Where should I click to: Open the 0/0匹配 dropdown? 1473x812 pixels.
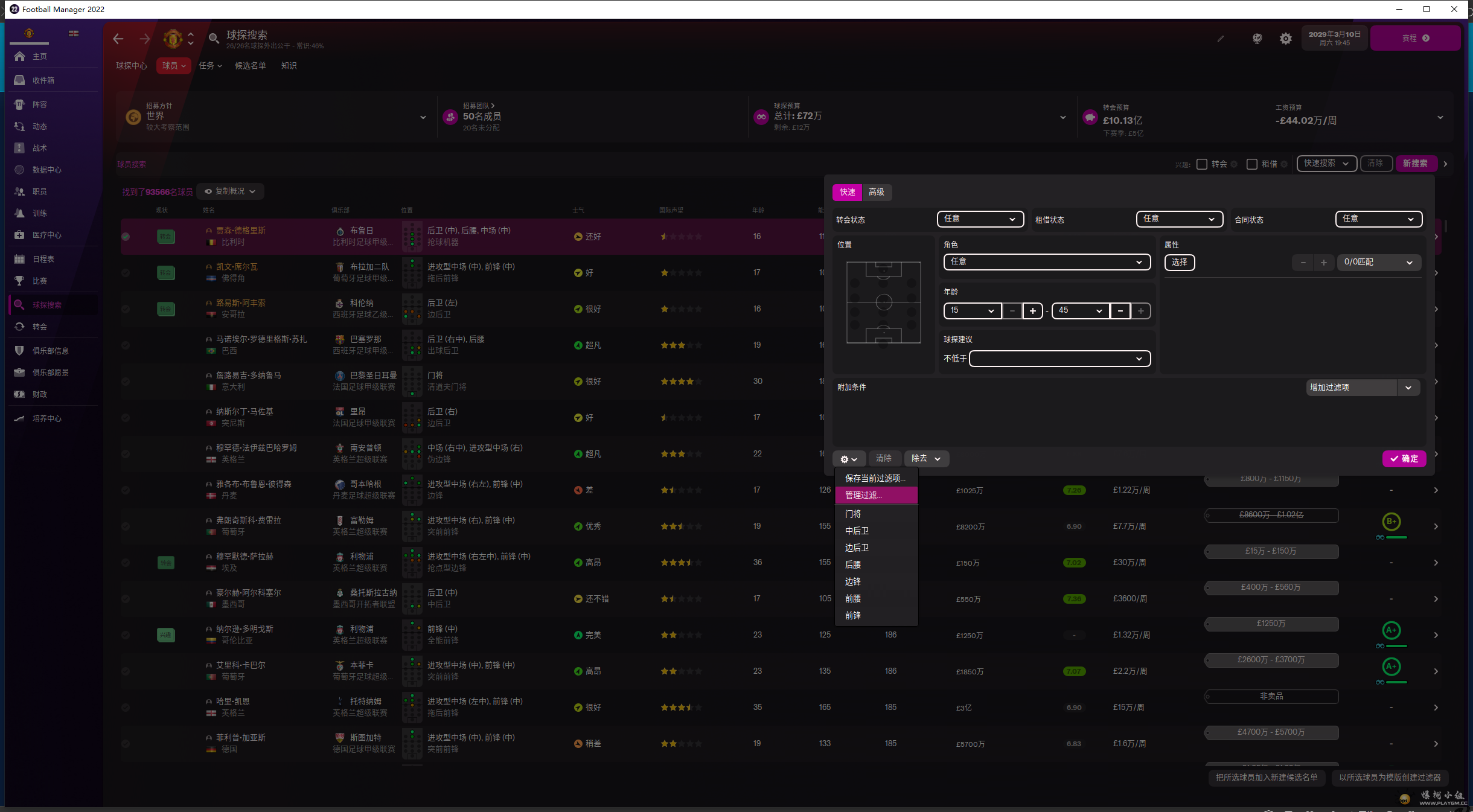(1379, 263)
